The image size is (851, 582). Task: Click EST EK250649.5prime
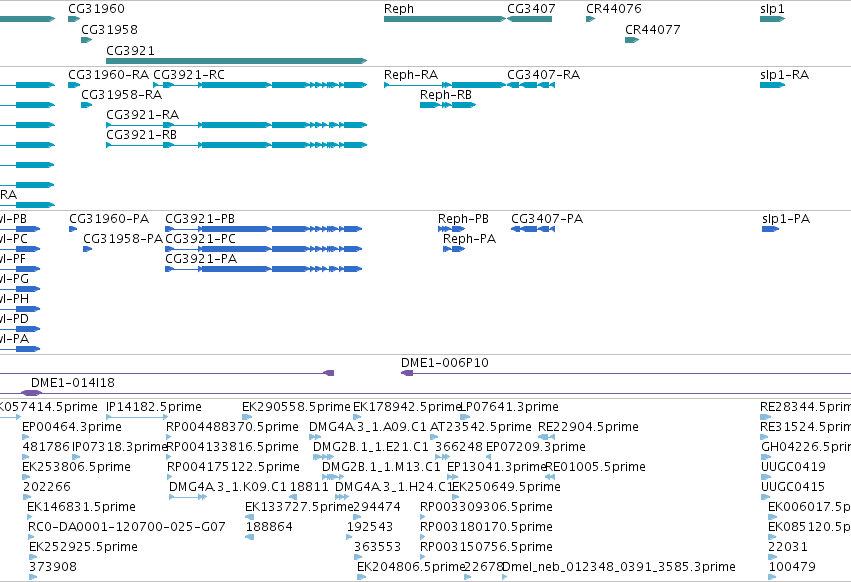click(455, 497)
